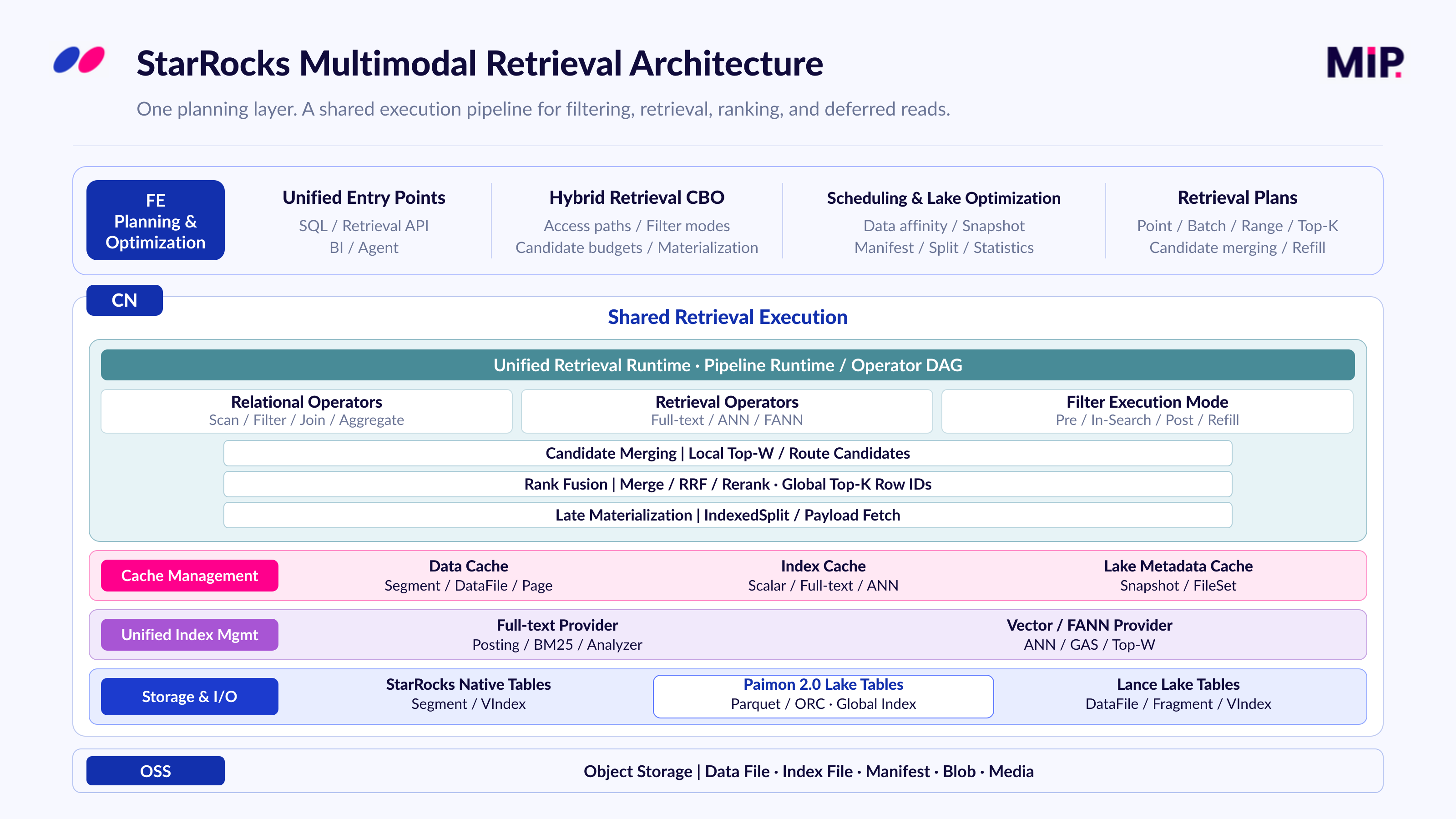This screenshot has height=819, width=1456.
Task: Click the MiP logo
Action: tap(1365, 62)
